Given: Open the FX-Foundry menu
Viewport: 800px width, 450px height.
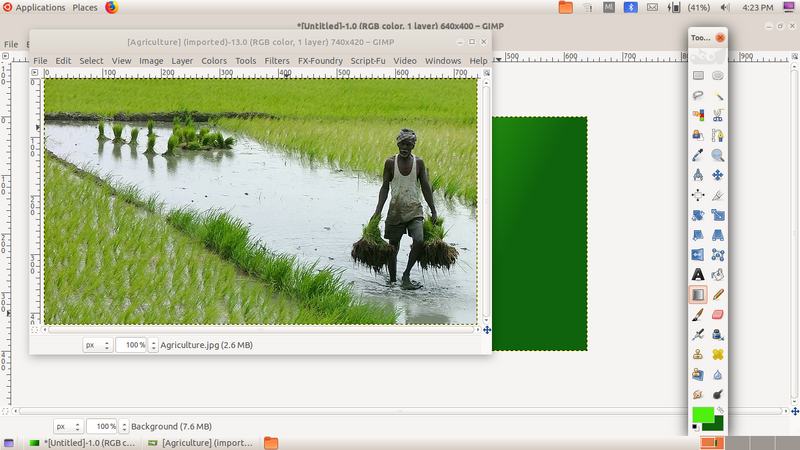Looking at the screenshot, I should click(x=320, y=61).
